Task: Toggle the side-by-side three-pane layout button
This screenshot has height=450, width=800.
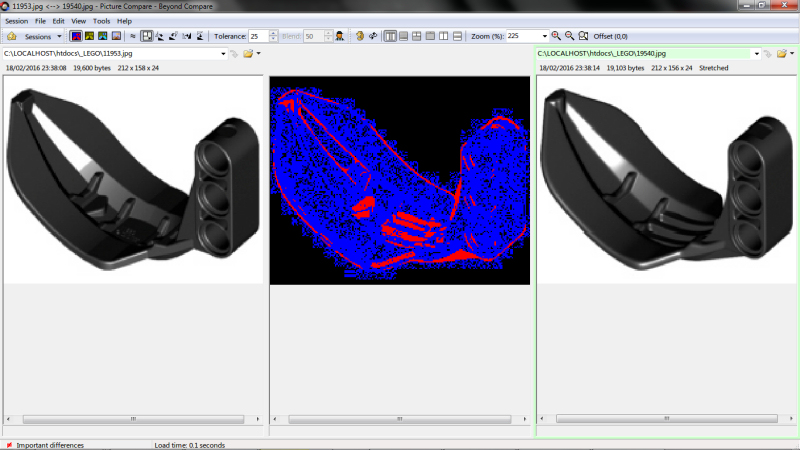Action: (389, 36)
